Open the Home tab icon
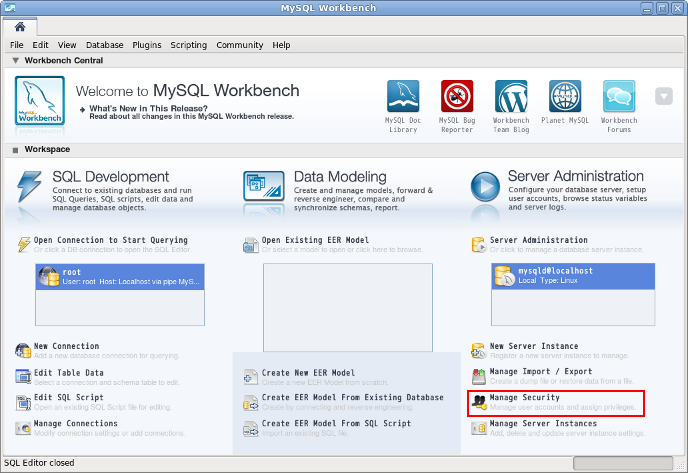The height and width of the screenshot is (473, 688). [20, 27]
